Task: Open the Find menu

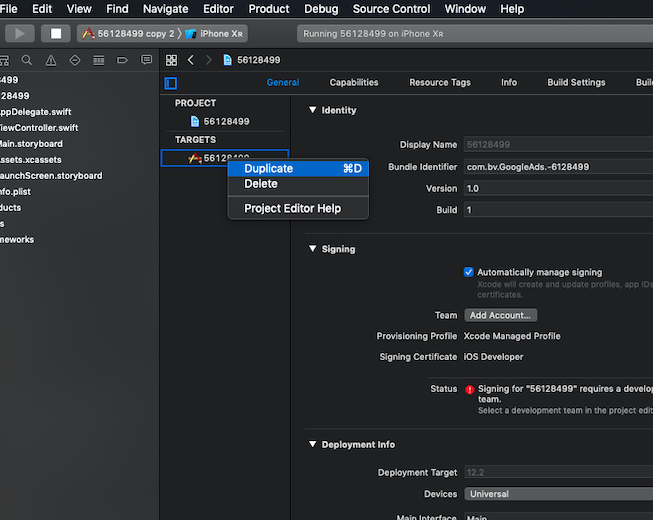Action: pos(117,9)
